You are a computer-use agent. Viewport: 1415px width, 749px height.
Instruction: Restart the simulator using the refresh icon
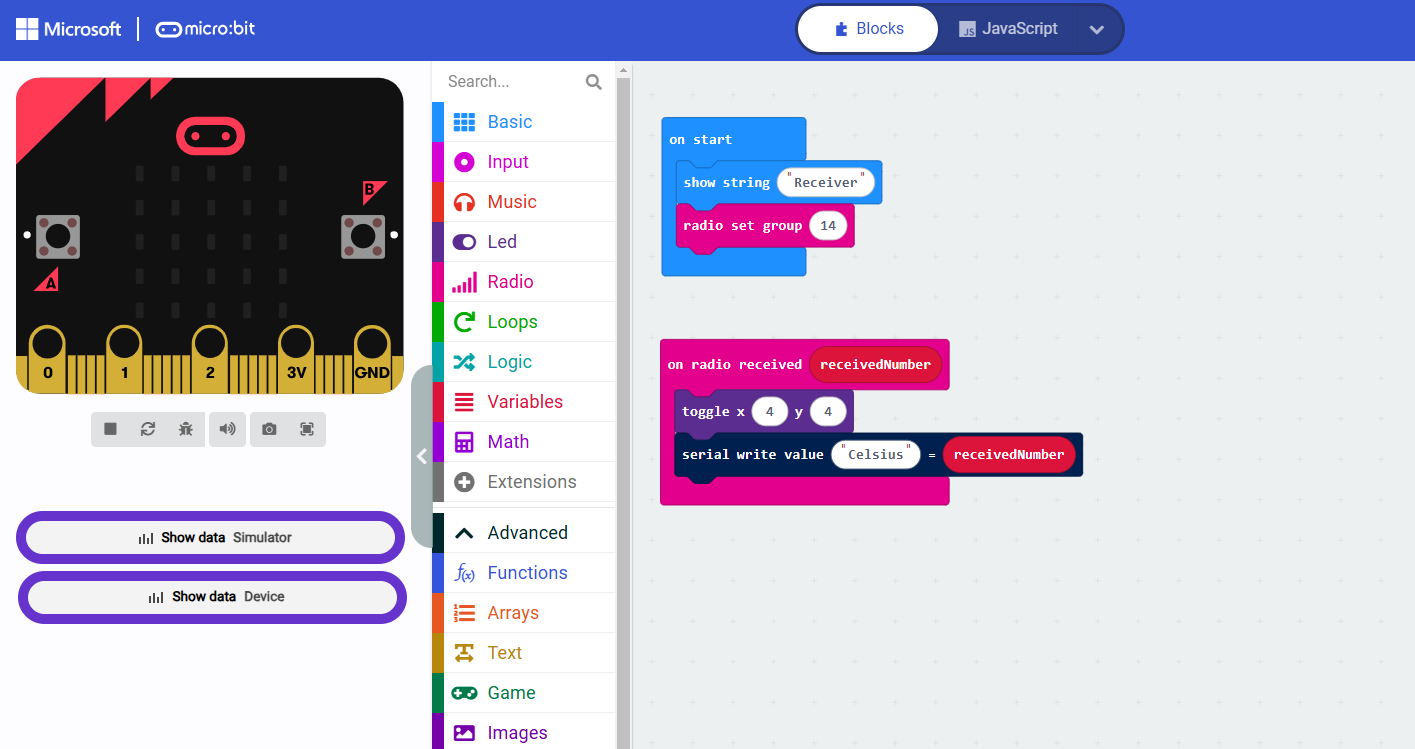(x=148, y=429)
